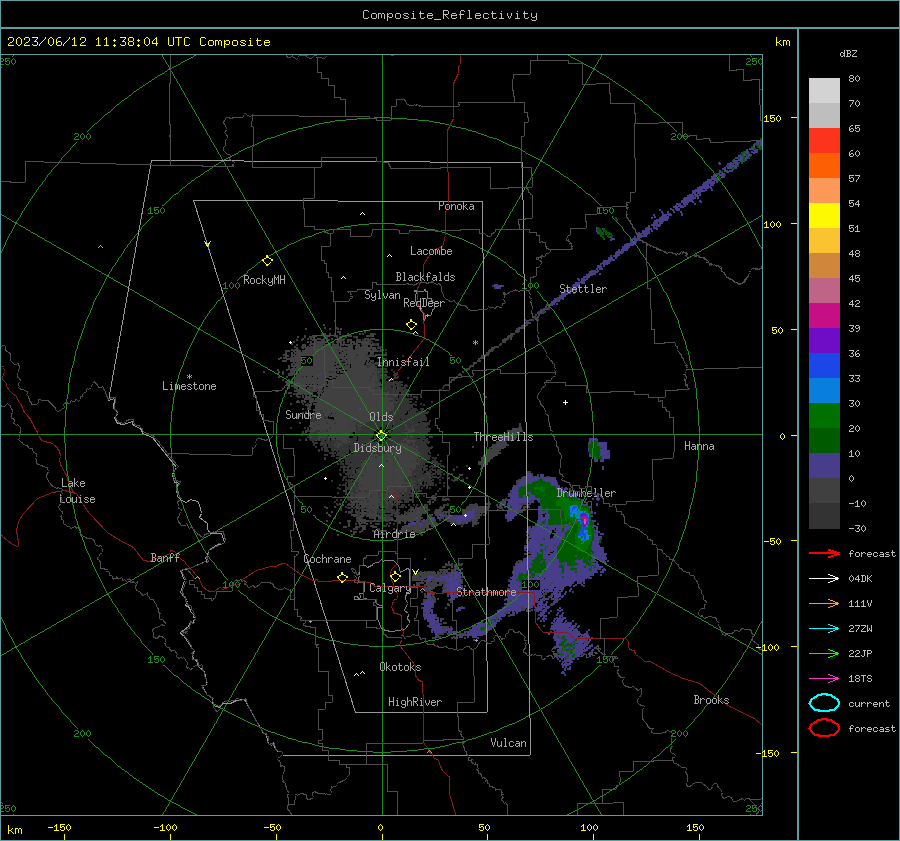Click the cyan current ellipse legend icon
This screenshot has width=900, height=841.
tap(824, 703)
